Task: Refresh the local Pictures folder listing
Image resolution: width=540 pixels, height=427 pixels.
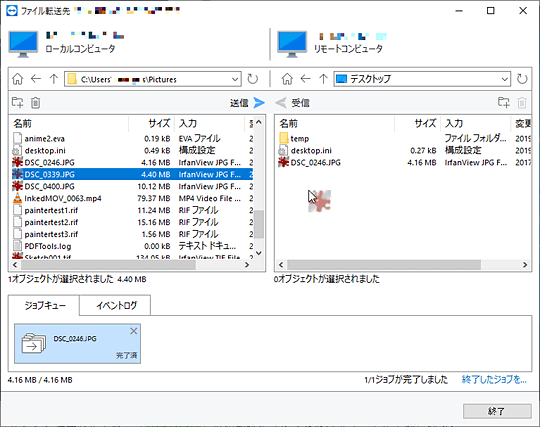Action: pos(253,79)
